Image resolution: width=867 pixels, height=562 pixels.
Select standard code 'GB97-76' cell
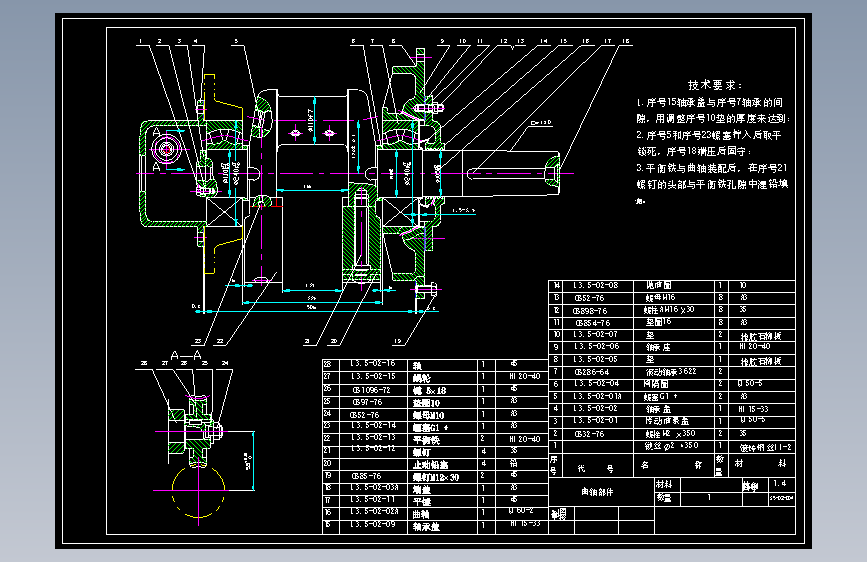(367, 402)
